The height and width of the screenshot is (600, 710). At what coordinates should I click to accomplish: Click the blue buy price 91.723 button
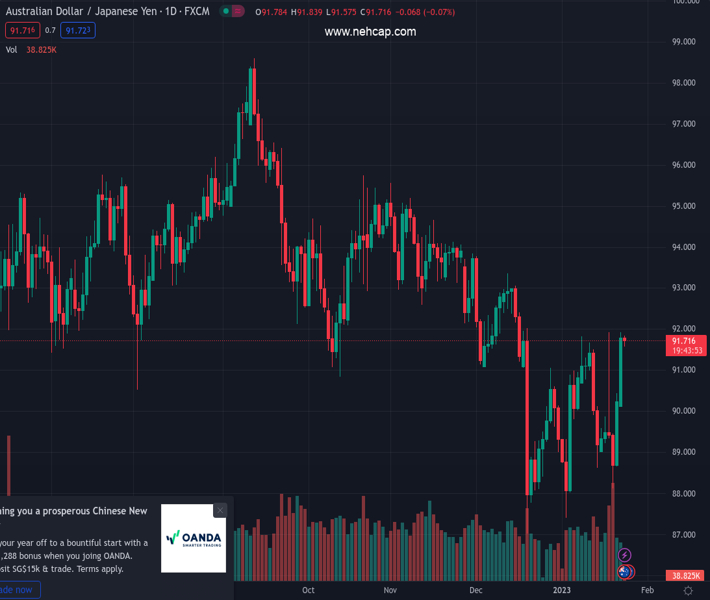click(78, 31)
